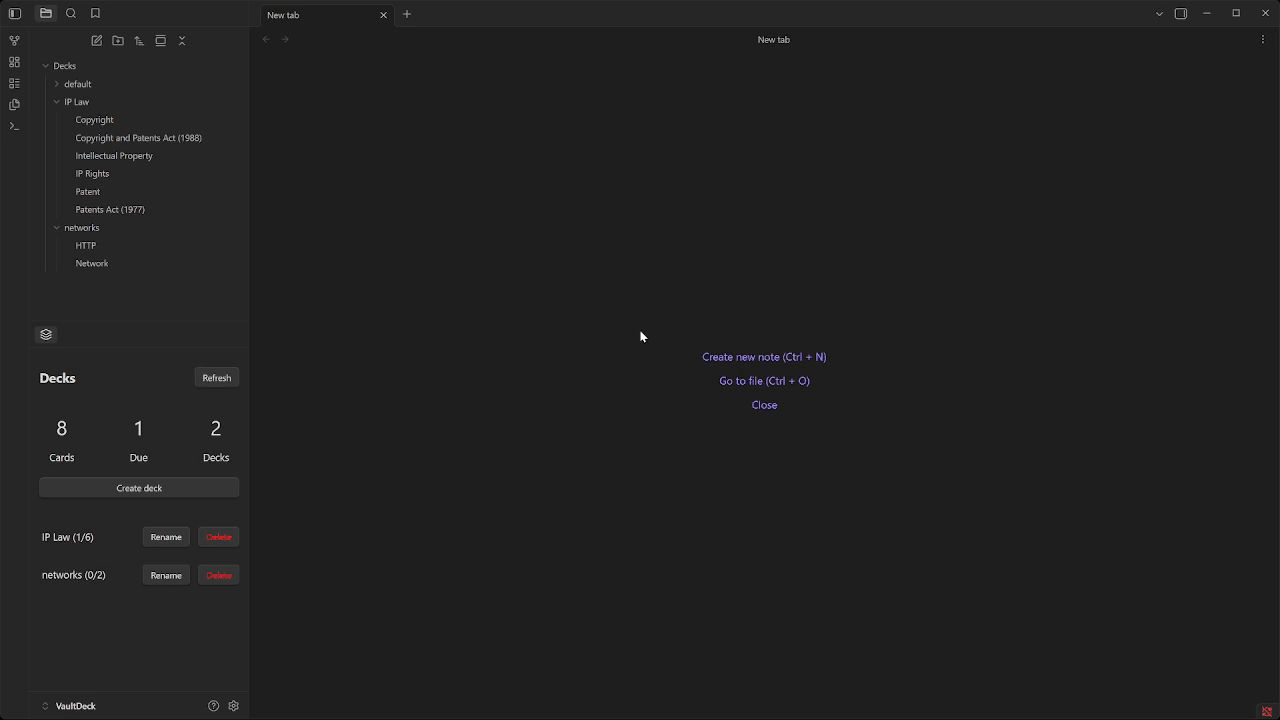Collapse the networks deck

(x=57, y=227)
